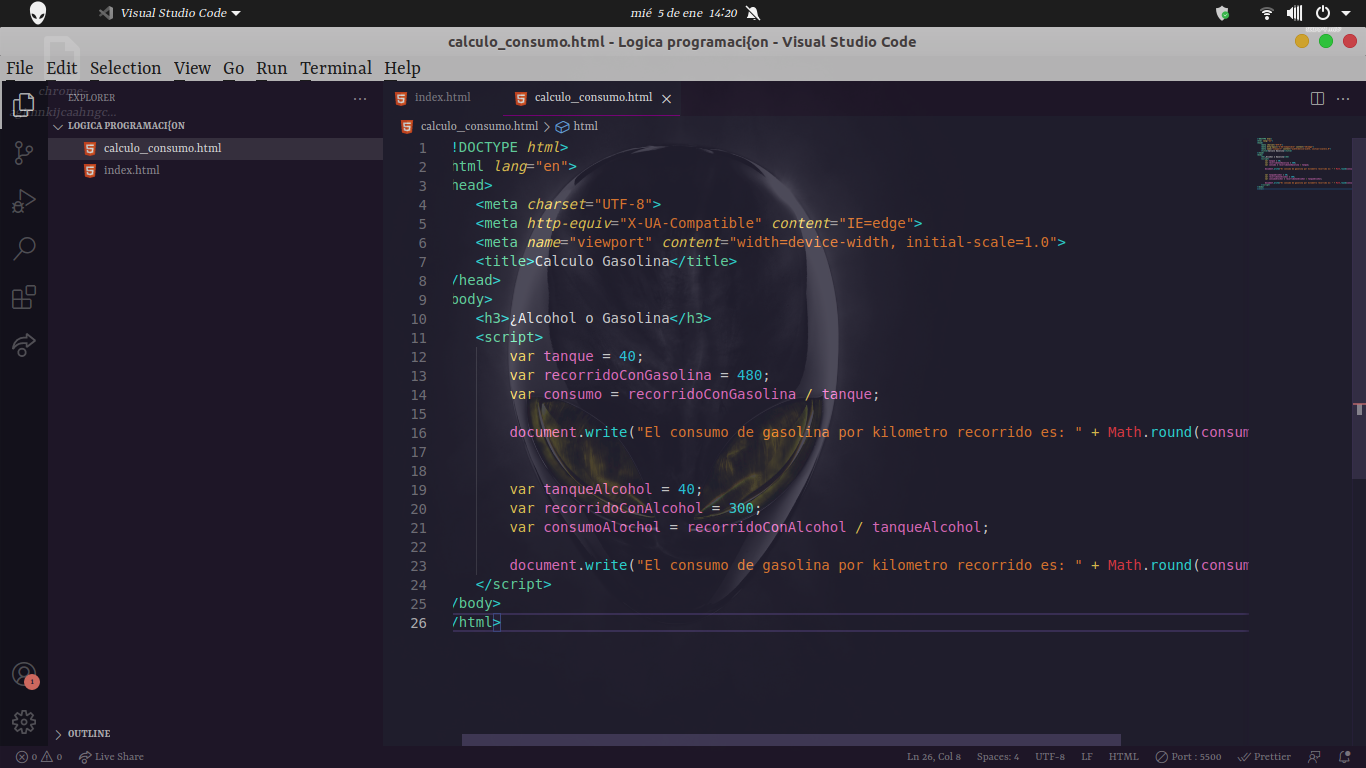Screen dimensions: 1366x768
Task: Click Prettier status bar item
Action: point(1264,757)
